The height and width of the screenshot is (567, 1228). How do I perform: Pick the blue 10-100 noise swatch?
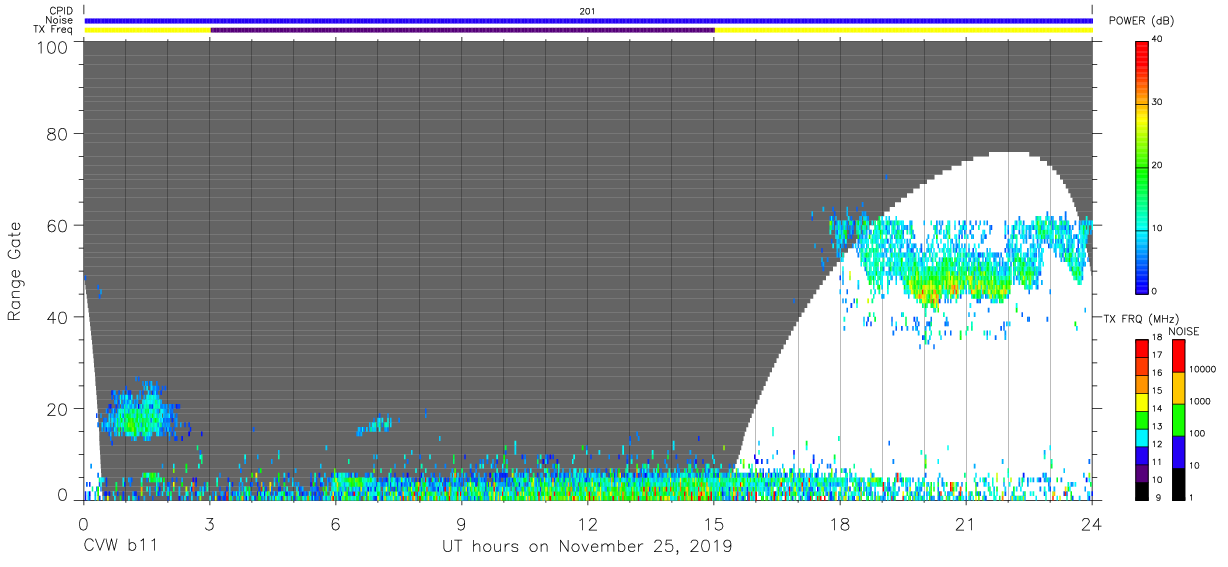click(1179, 450)
